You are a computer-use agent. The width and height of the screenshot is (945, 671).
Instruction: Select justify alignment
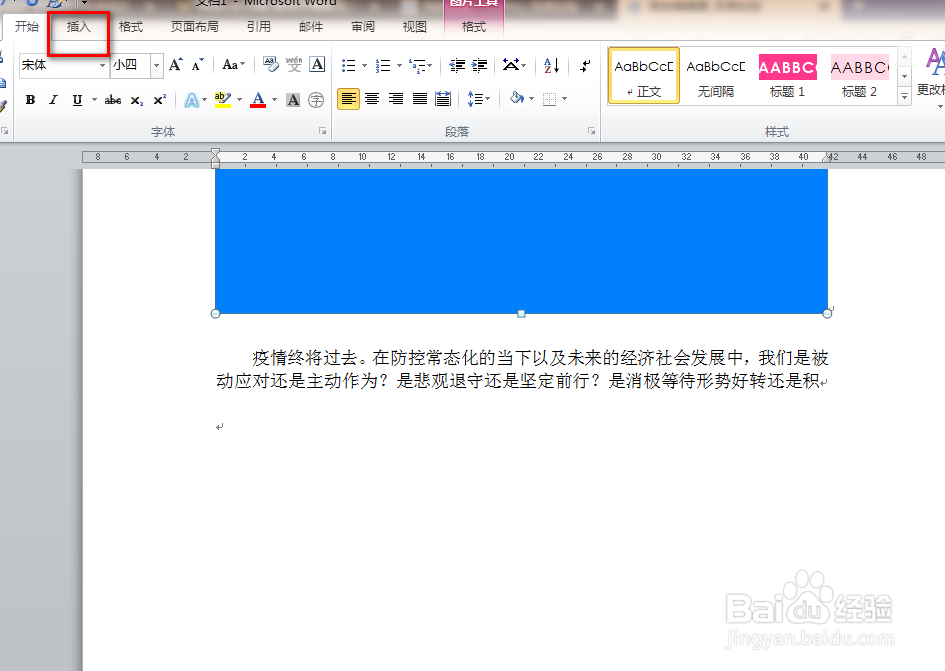tap(419, 99)
